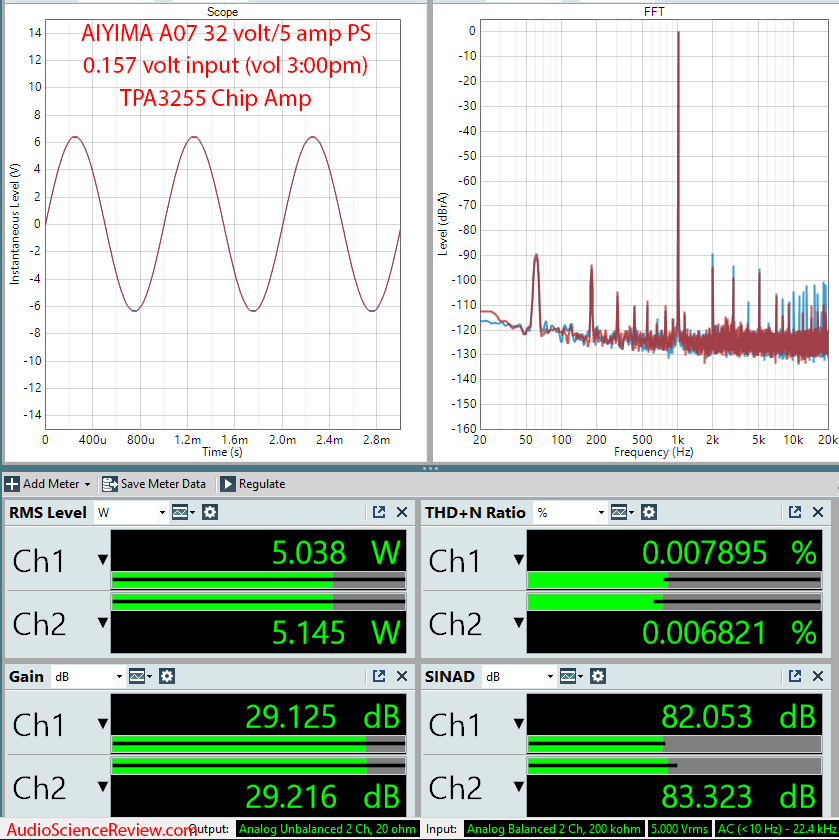Expand the Ch1 arrow in Gain meter
839x840 pixels.
[x=103, y=724]
